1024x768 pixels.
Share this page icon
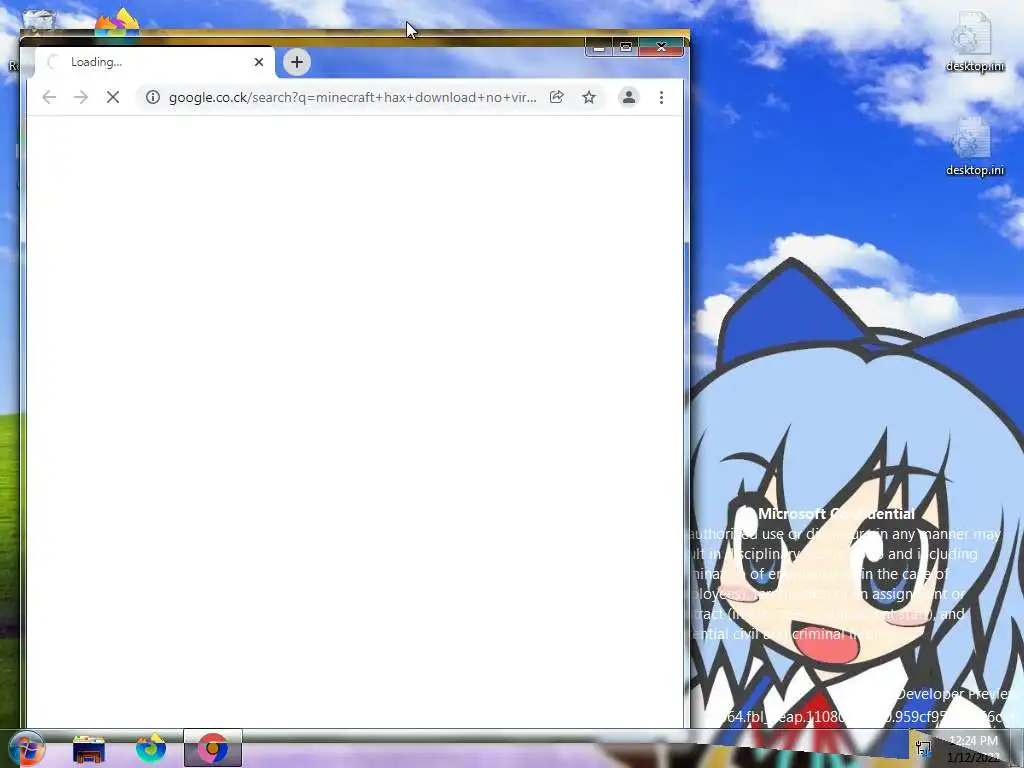556,97
